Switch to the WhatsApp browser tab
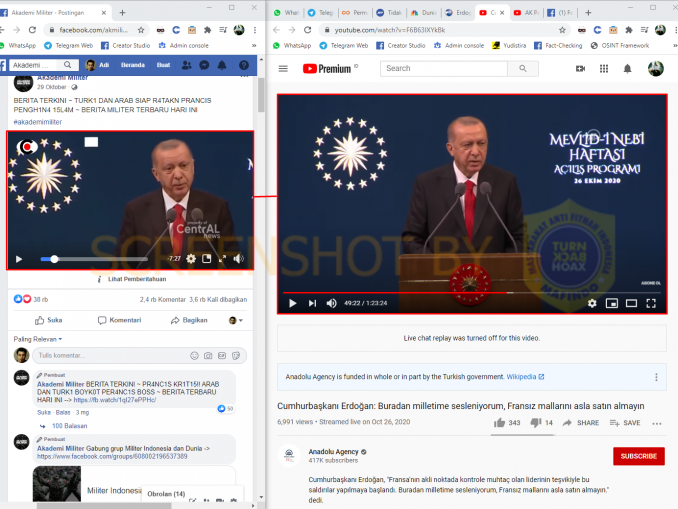 tap(287, 13)
